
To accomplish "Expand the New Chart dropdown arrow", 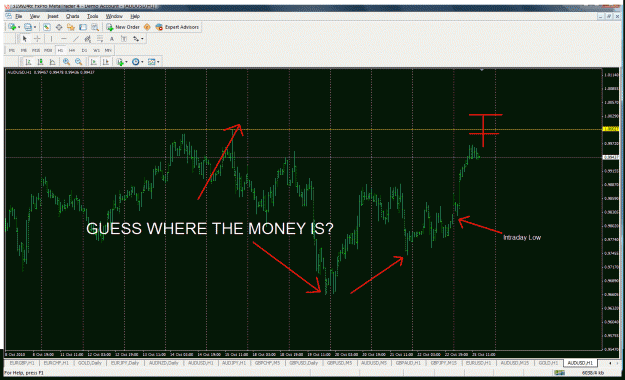I will (19, 27).
